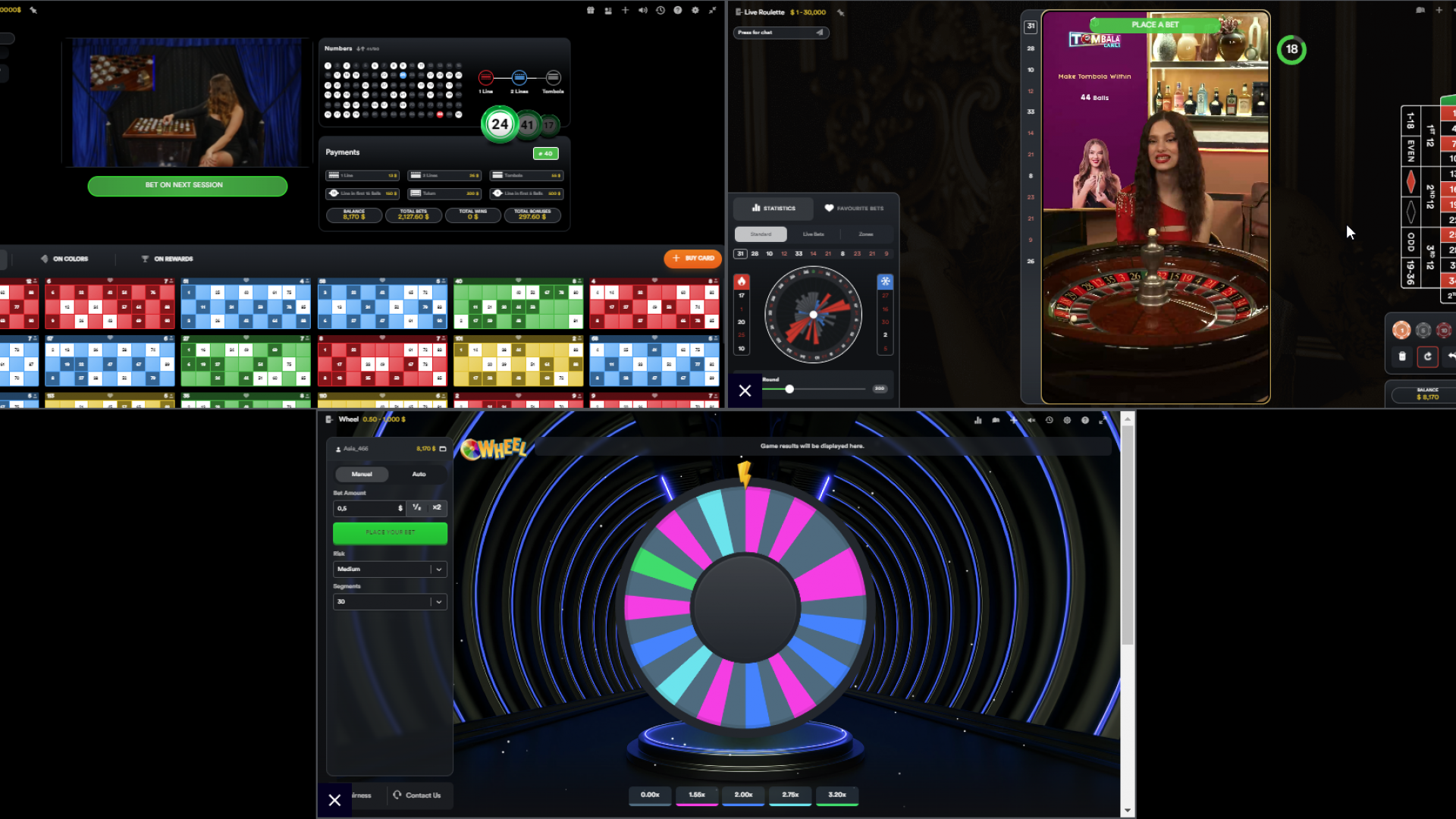Click PLACE YOUR BET in Wheel
The image size is (1456, 819).
pyautogui.click(x=390, y=532)
